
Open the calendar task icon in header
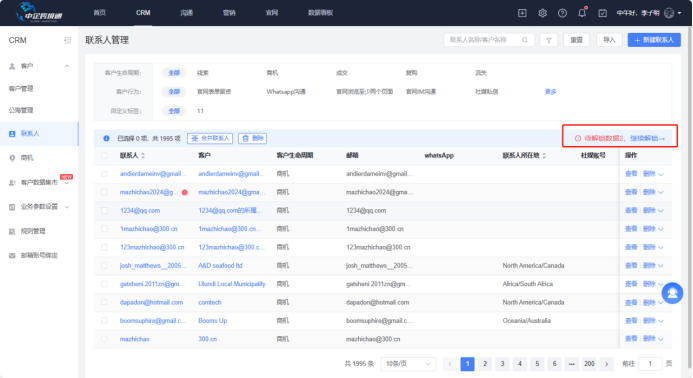click(602, 13)
